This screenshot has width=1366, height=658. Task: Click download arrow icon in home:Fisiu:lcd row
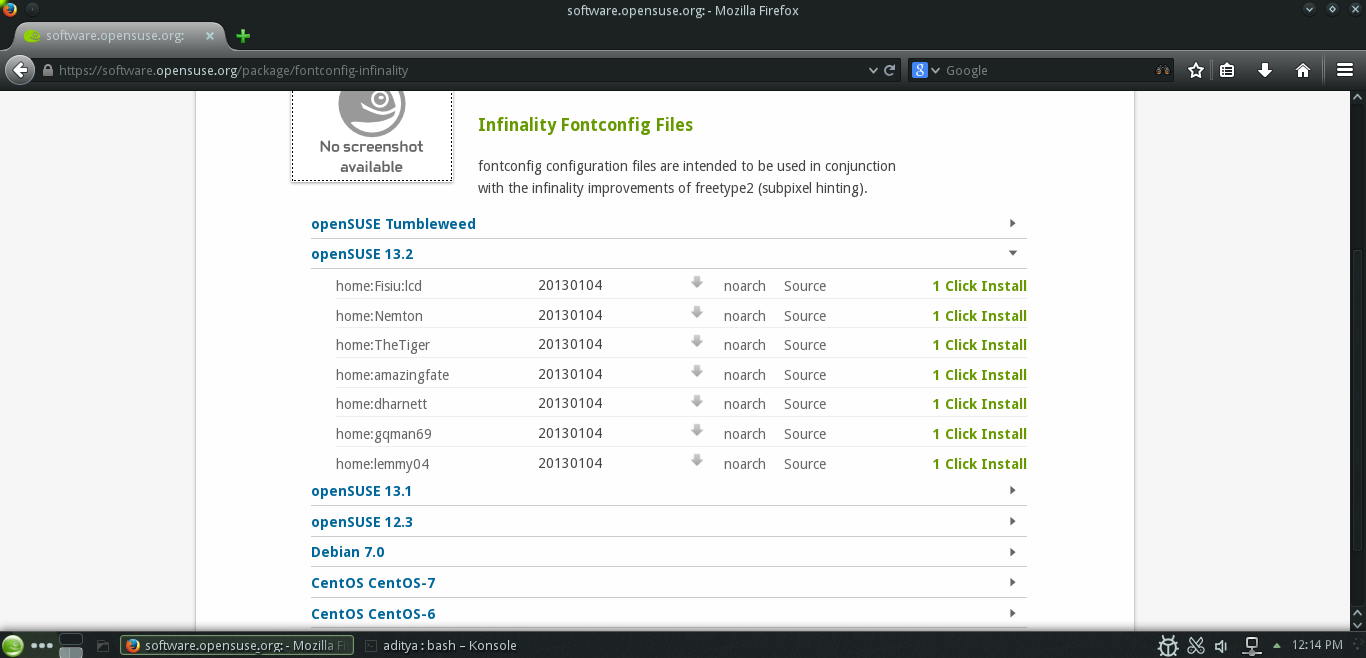(697, 283)
